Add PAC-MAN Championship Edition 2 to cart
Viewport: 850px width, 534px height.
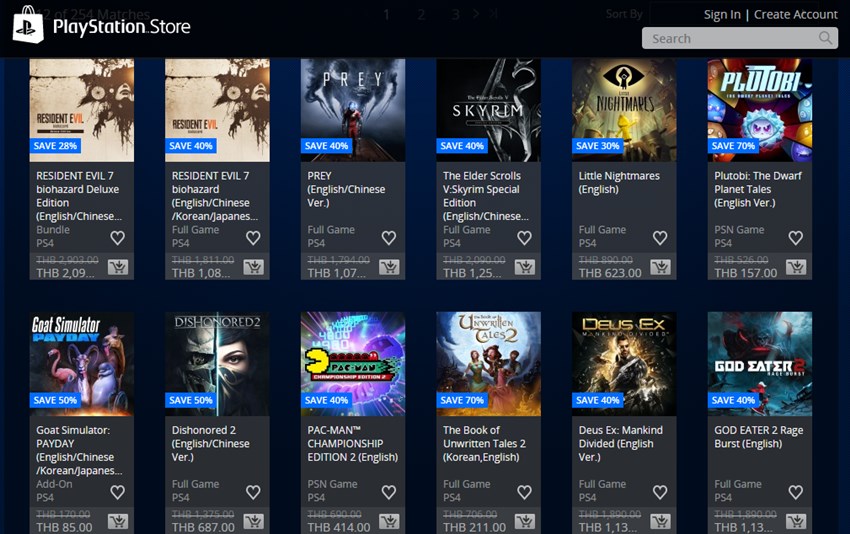[x=389, y=521]
